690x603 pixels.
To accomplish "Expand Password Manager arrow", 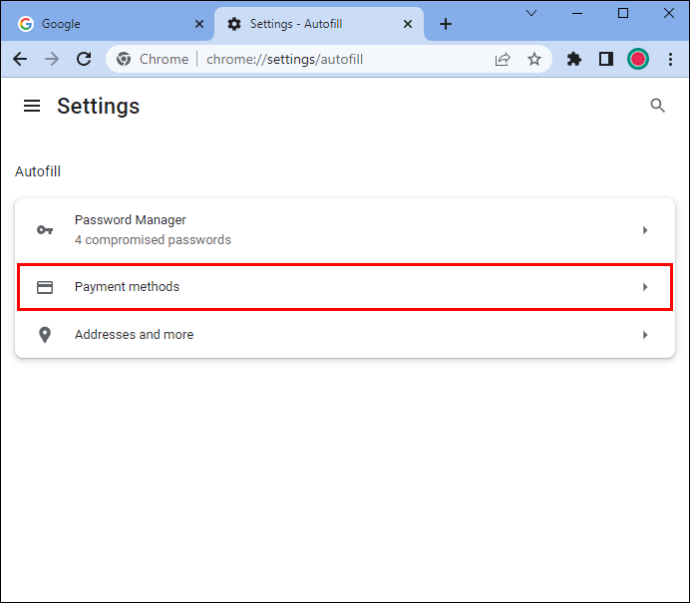I will click(x=645, y=230).
